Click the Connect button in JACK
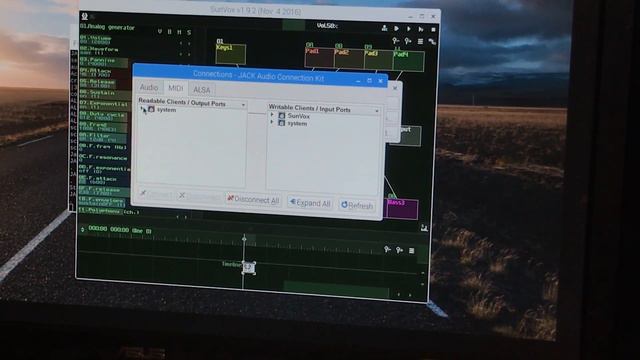Screen dimensions: 640x360 (156, 194)
